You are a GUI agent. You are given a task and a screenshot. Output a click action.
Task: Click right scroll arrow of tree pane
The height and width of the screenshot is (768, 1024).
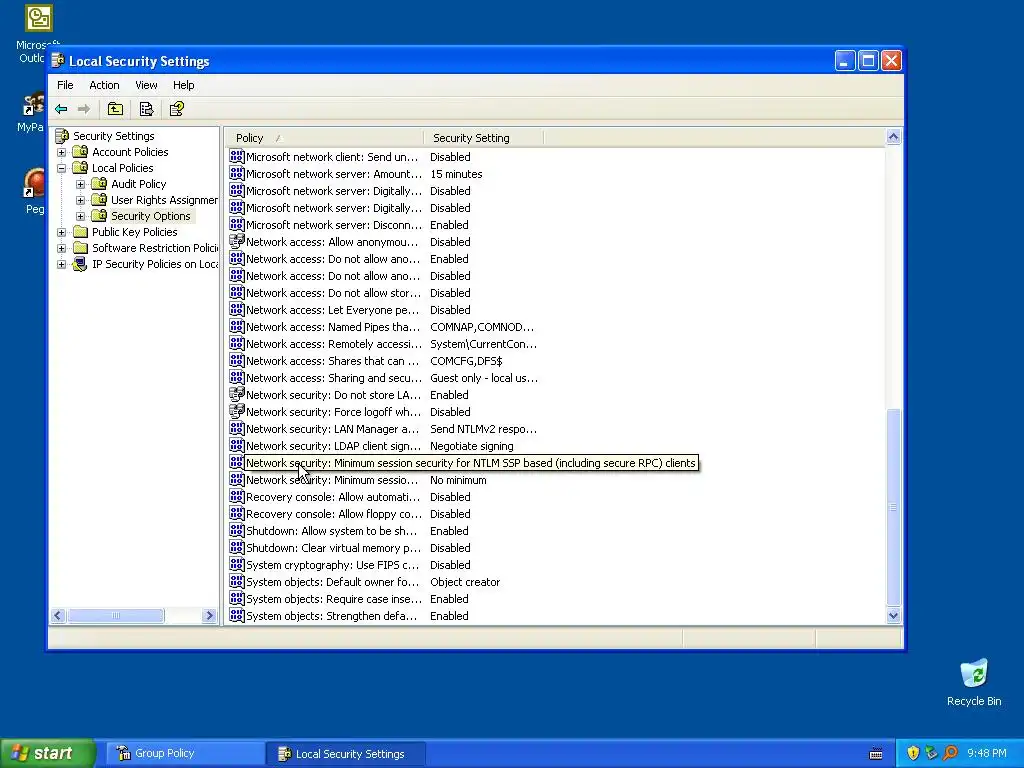tap(210, 615)
